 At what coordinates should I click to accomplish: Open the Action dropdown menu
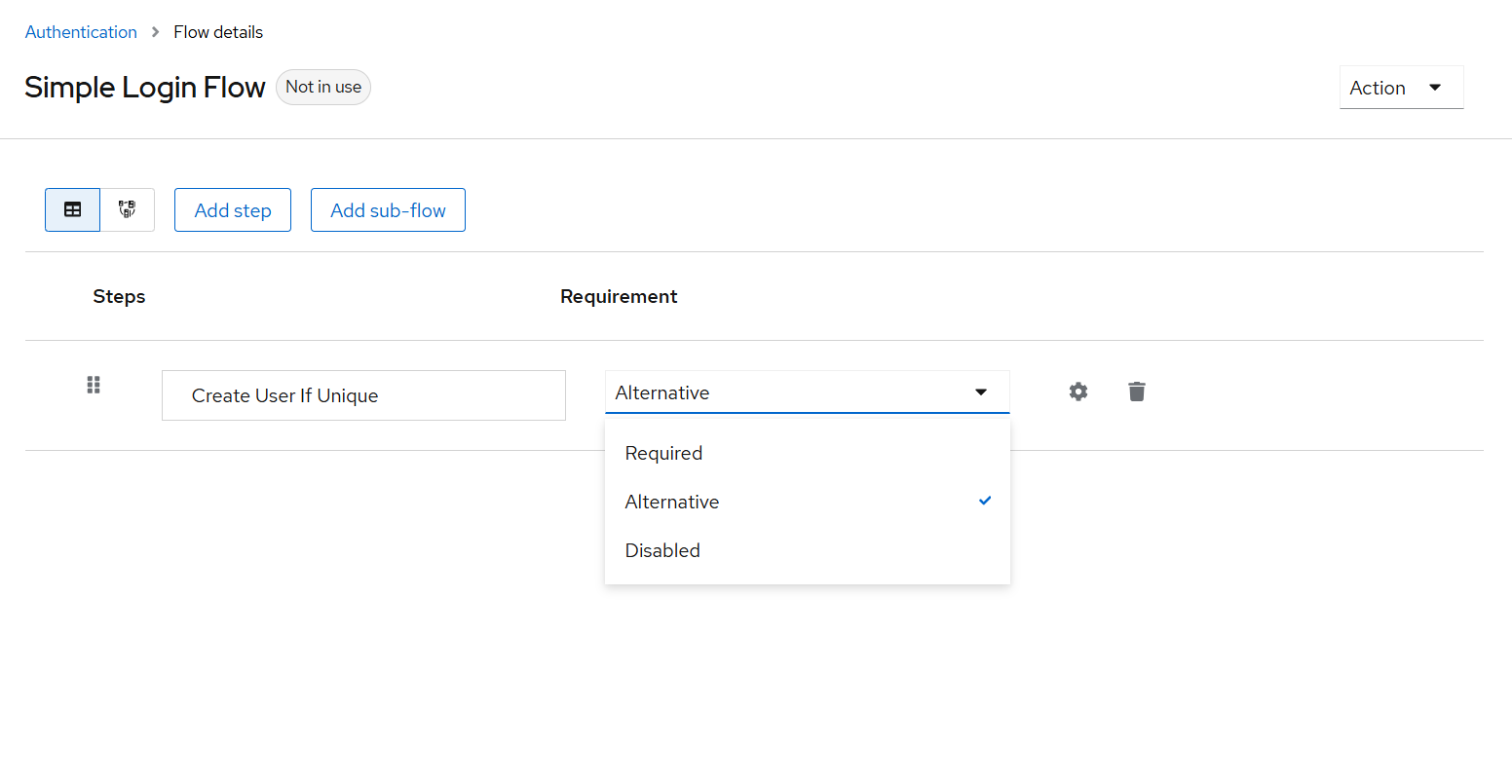pyautogui.click(x=1400, y=88)
